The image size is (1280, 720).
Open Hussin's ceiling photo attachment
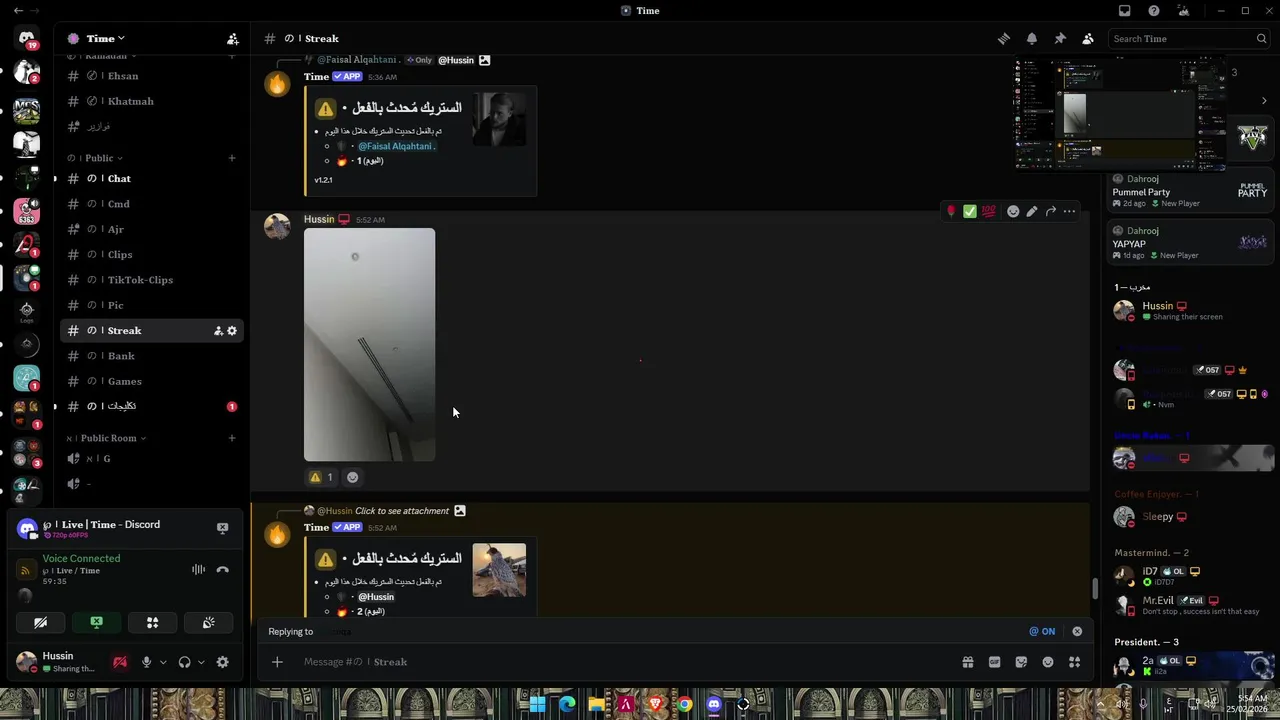tap(369, 345)
